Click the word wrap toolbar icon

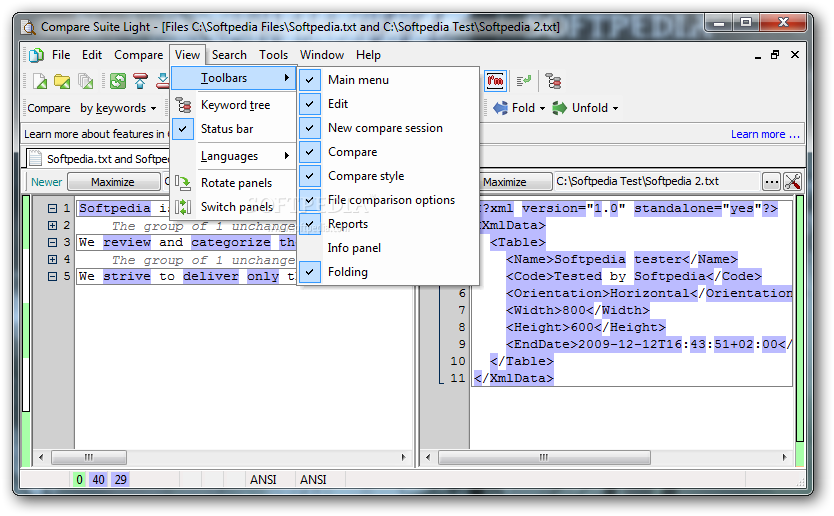click(x=524, y=81)
